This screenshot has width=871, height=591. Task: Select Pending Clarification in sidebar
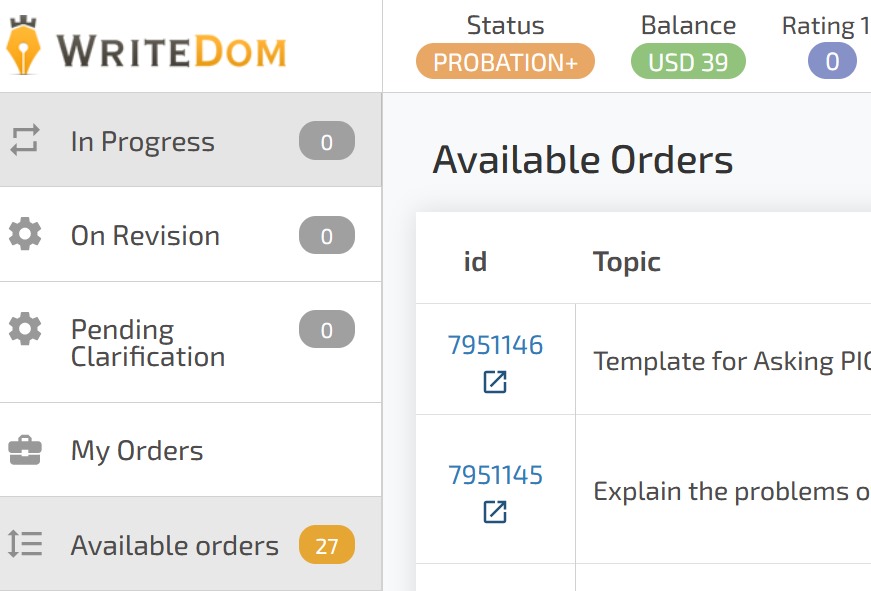coord(147,343)
